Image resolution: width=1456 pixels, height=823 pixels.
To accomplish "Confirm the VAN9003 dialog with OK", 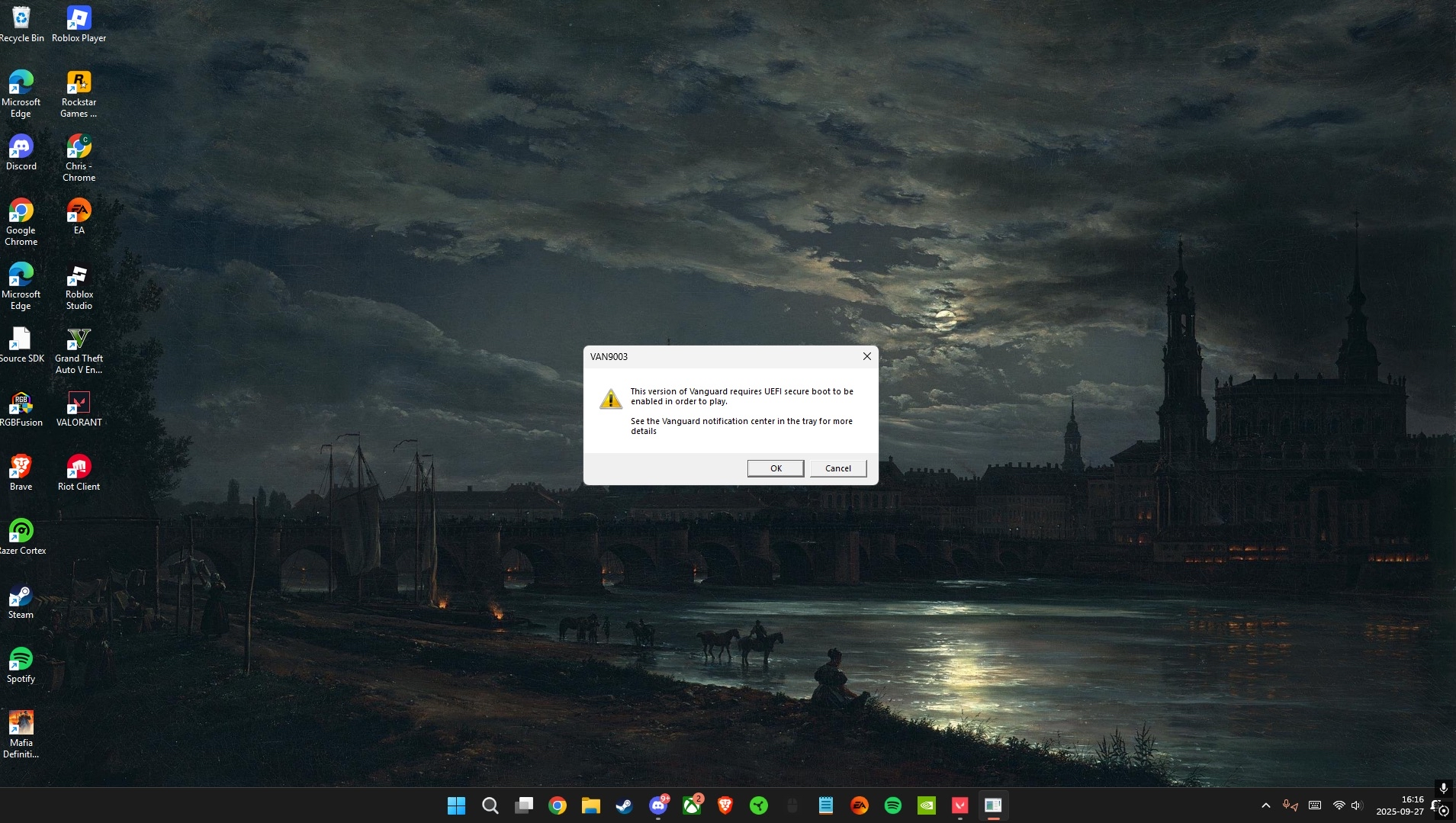I will click(776, 468).
